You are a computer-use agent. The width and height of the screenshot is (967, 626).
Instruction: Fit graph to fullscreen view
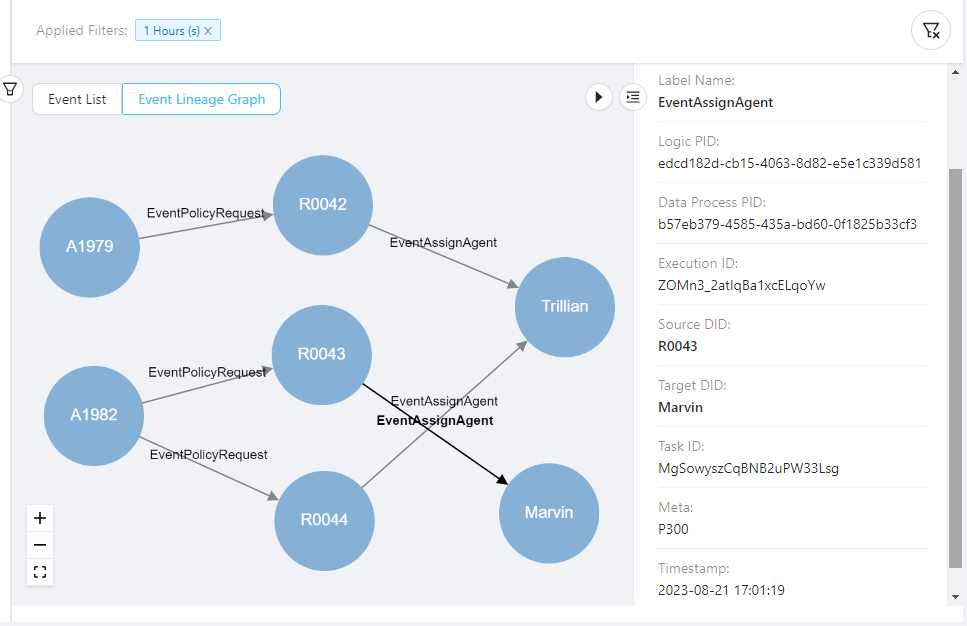coord(40,572)
